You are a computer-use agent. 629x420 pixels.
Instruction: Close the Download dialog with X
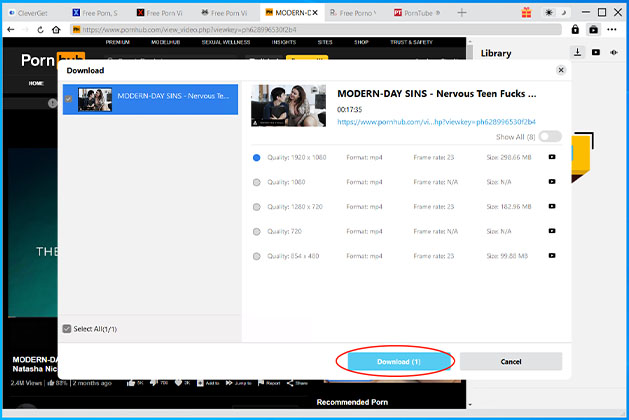560,71
